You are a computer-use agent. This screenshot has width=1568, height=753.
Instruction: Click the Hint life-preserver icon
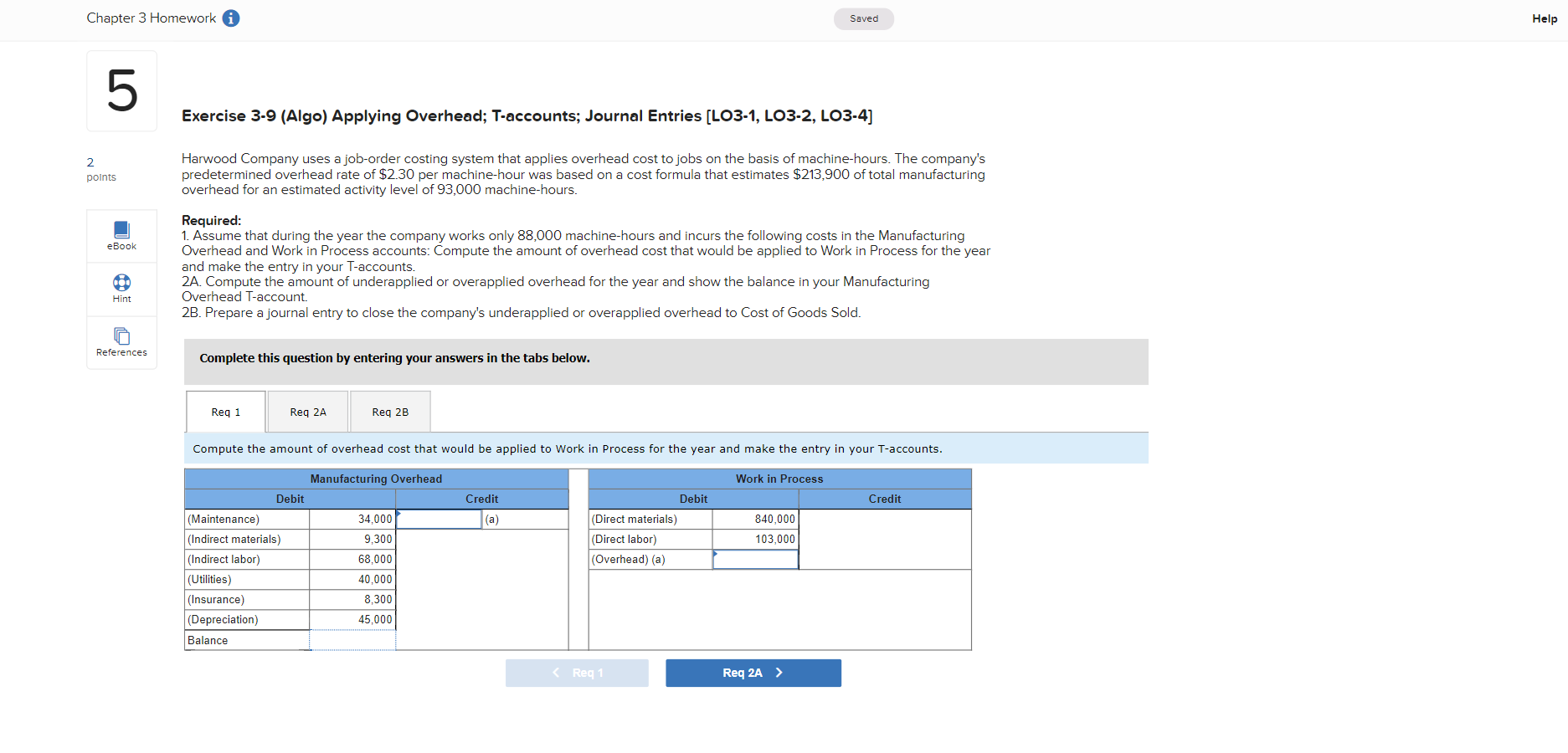coord(121,283)
